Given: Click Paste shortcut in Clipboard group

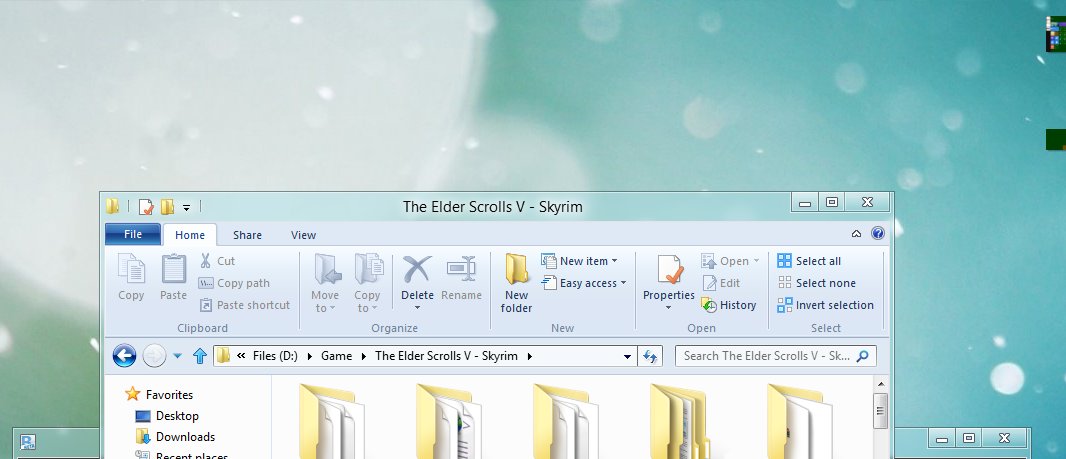Looking at the screenshot, I should coord(244,305).
